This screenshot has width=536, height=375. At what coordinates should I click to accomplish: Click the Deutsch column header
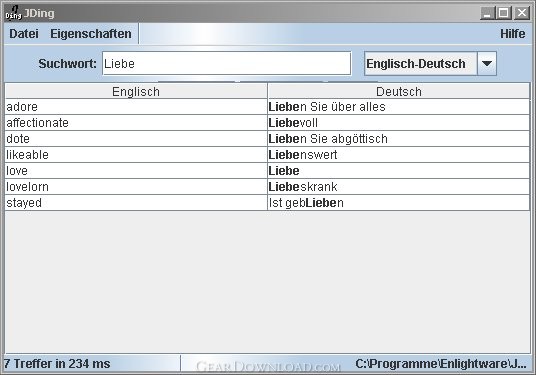point(399,91)
